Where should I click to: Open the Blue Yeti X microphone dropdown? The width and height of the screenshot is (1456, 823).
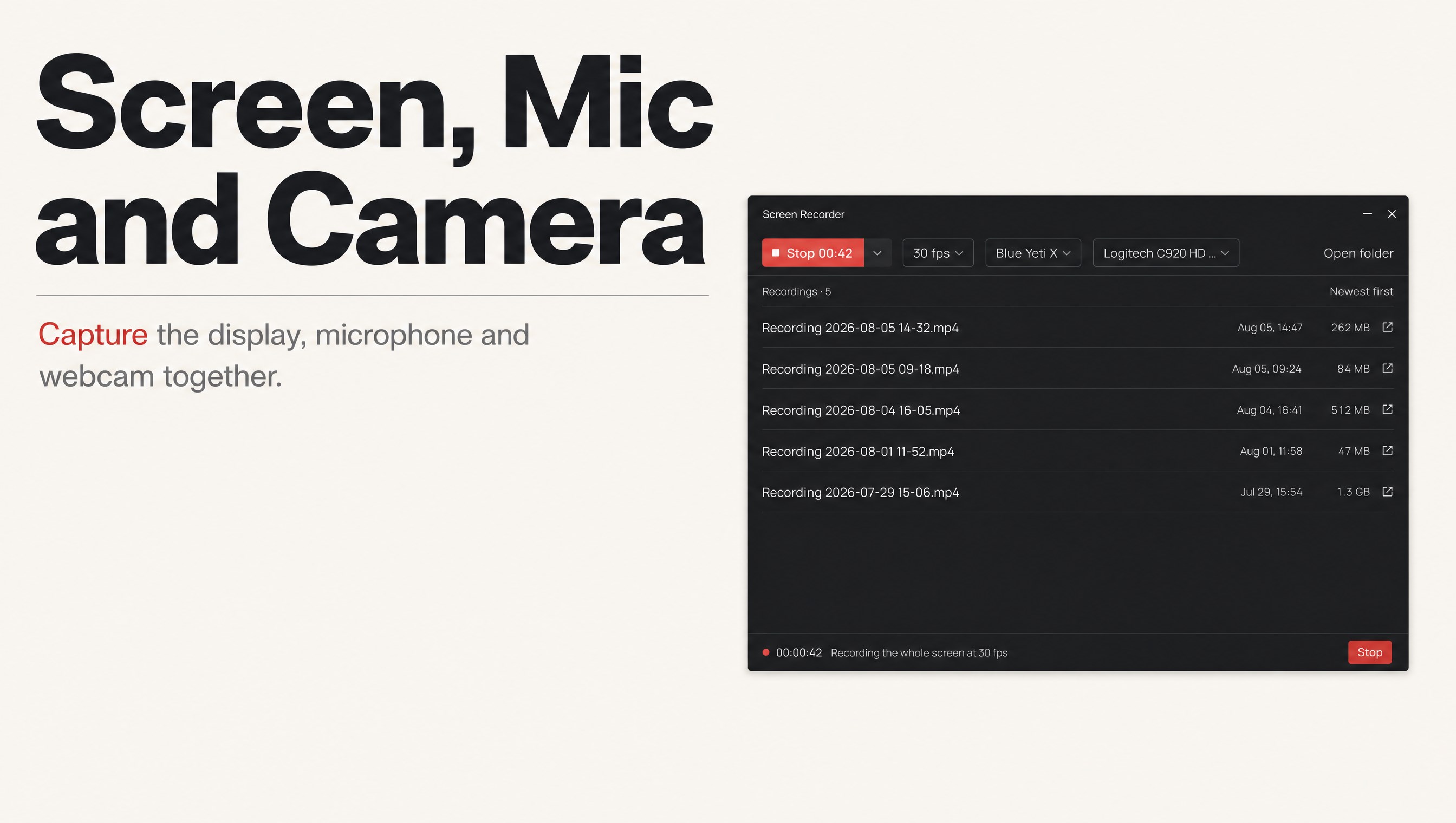[1033, 253]
